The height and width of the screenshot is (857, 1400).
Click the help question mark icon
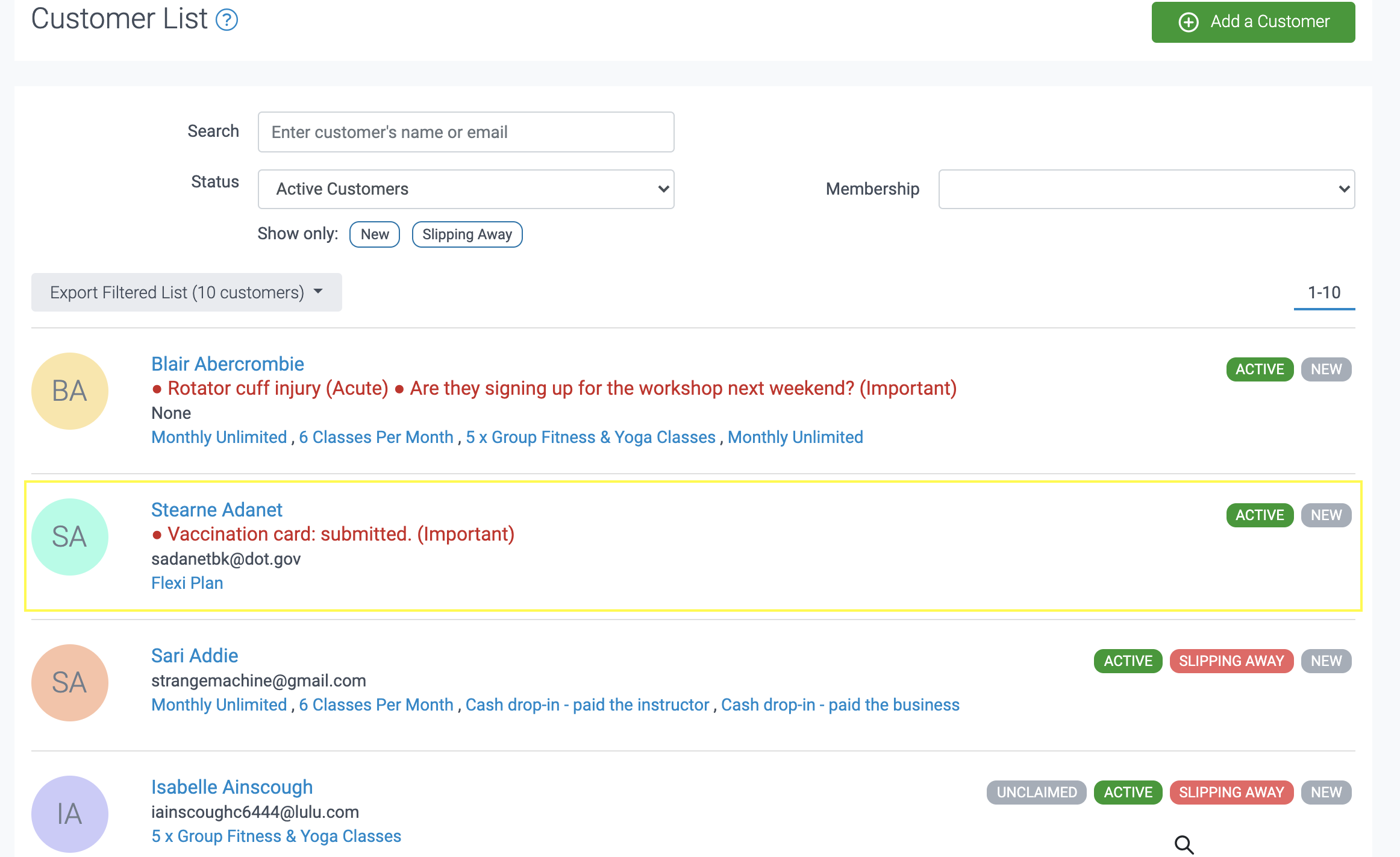point(227,20)
